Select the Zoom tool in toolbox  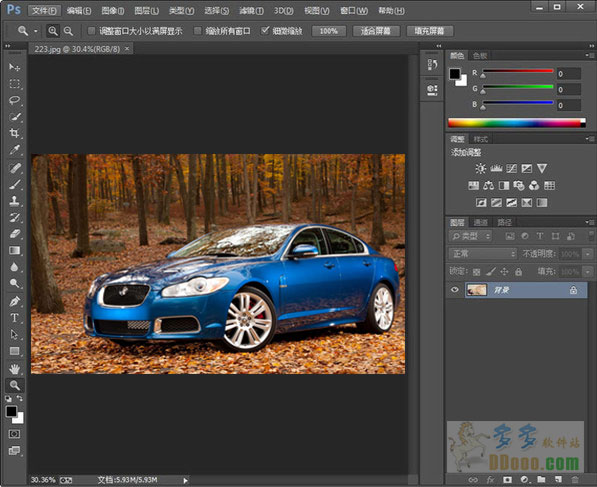[14, 385]
